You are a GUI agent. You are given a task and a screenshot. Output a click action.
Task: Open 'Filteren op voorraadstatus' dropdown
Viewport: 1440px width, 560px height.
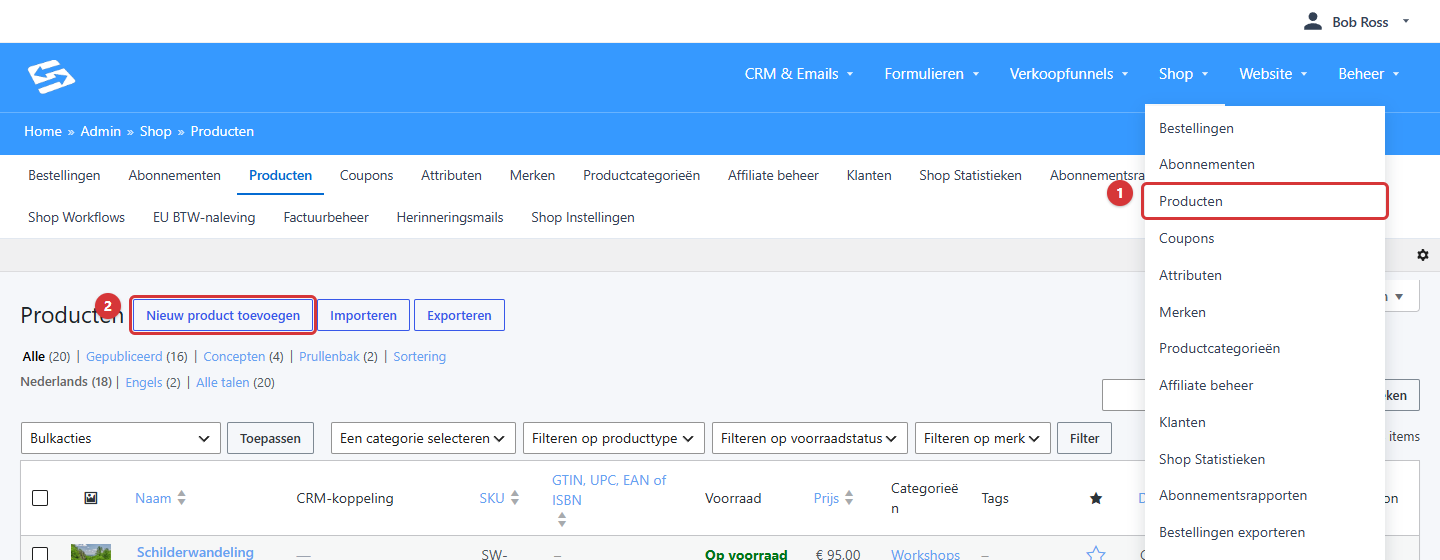click(x=810, y=438)
